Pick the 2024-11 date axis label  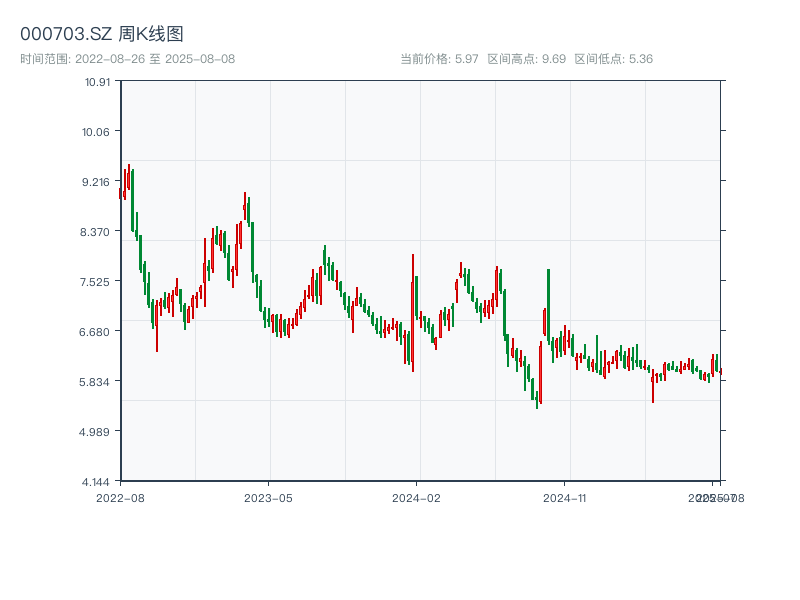coord(565,497)
